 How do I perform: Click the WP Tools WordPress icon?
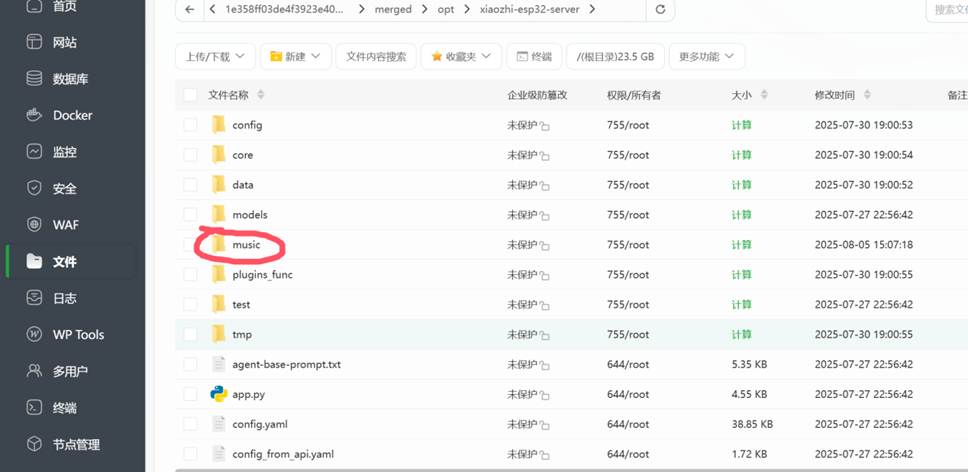tap(34, 334)
